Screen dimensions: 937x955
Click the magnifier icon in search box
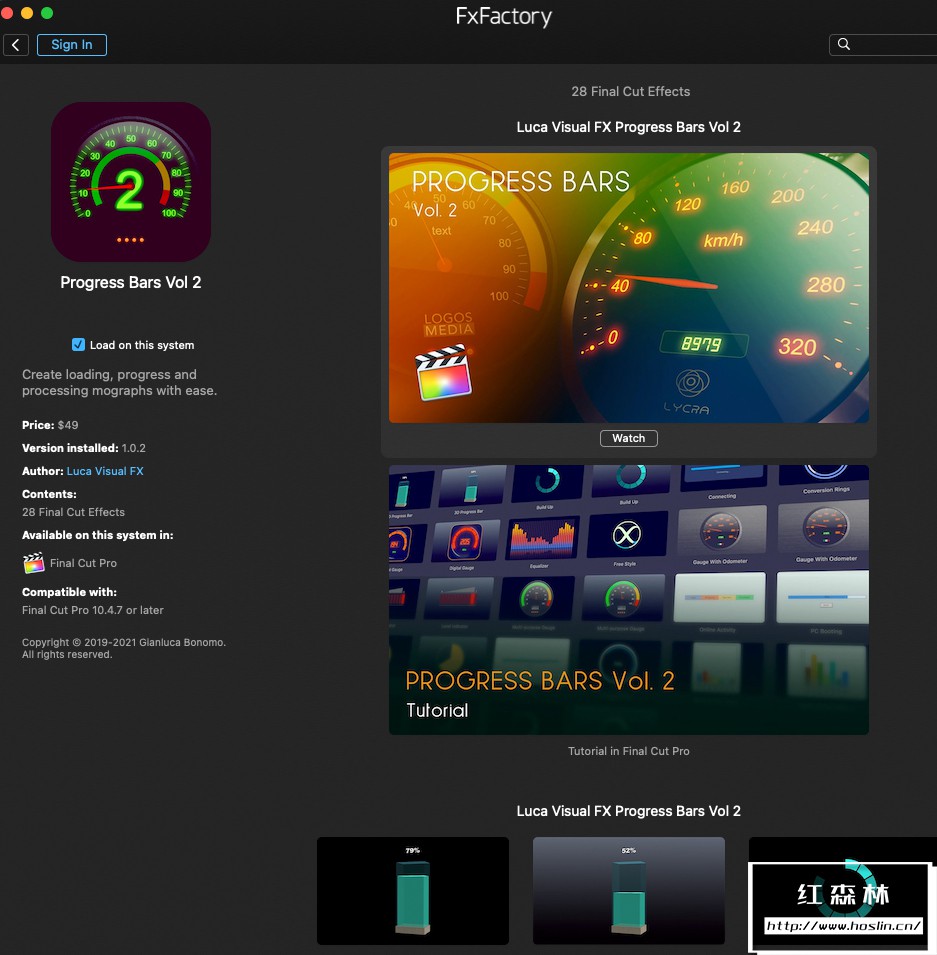[844, 44]
